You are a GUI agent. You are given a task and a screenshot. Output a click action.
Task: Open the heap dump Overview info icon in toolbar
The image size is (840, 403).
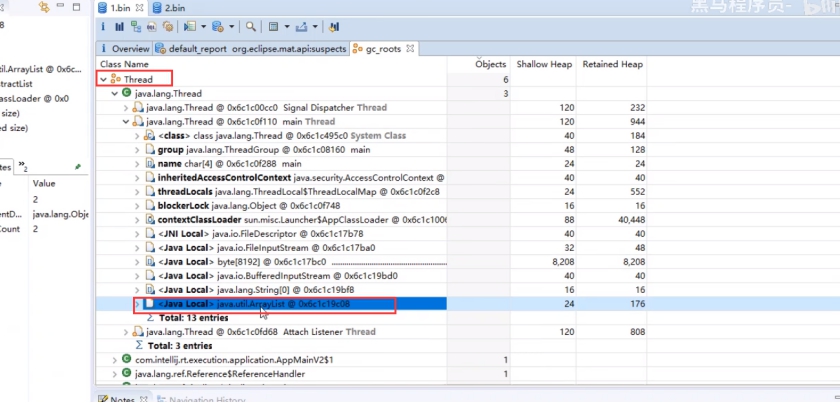(103, 26)
